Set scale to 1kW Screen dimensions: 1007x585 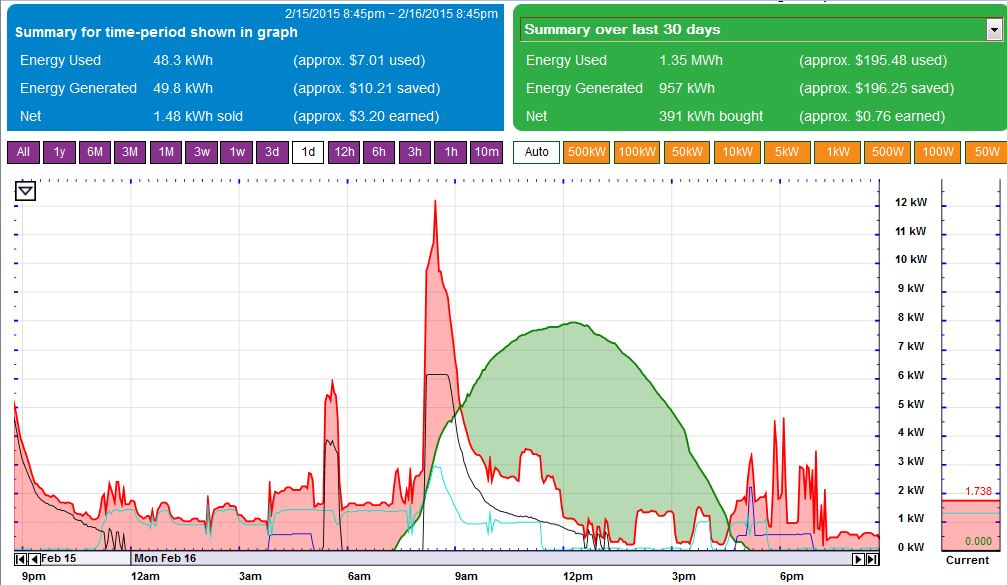click(x=837, y=152)
